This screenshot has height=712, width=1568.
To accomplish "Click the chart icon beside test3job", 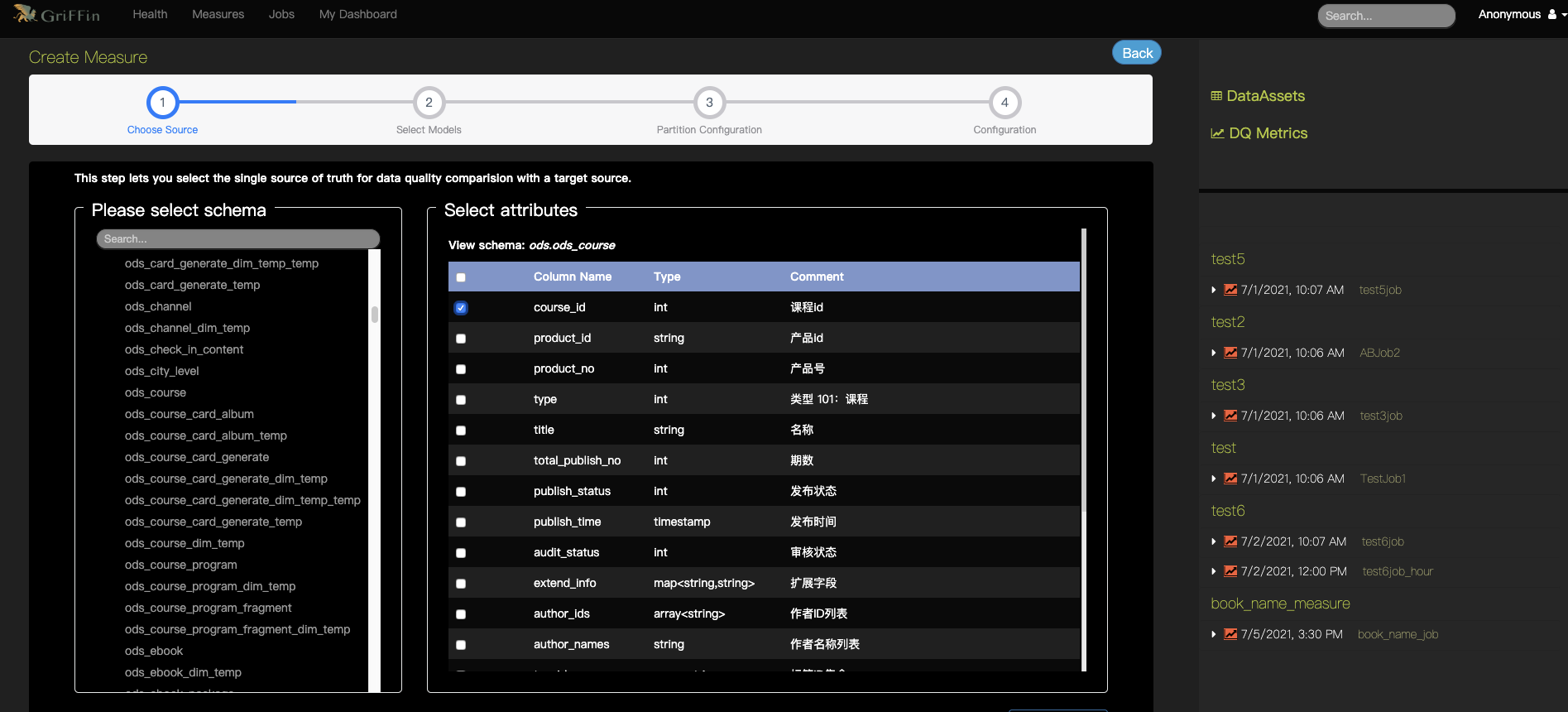I will point(1230,416).
